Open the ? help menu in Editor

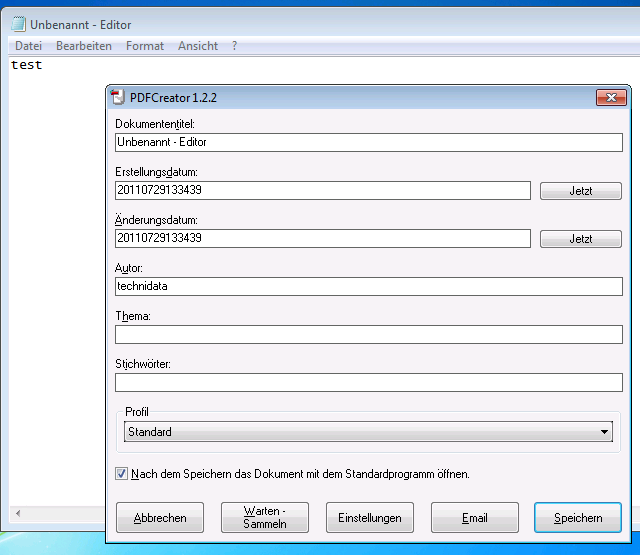pos(234,46)
